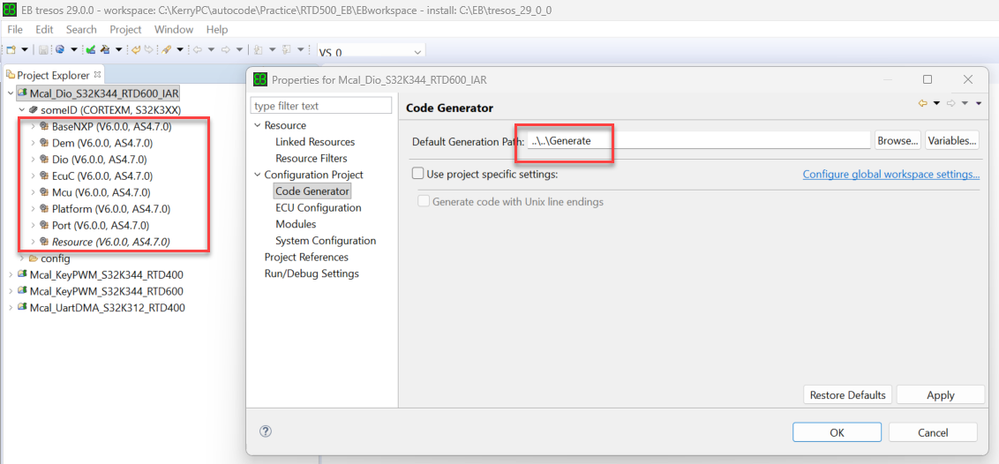Viewport: 999px width, 464px height.
Task: Click the Help question mark icon
Action: [x=265, y=432]
